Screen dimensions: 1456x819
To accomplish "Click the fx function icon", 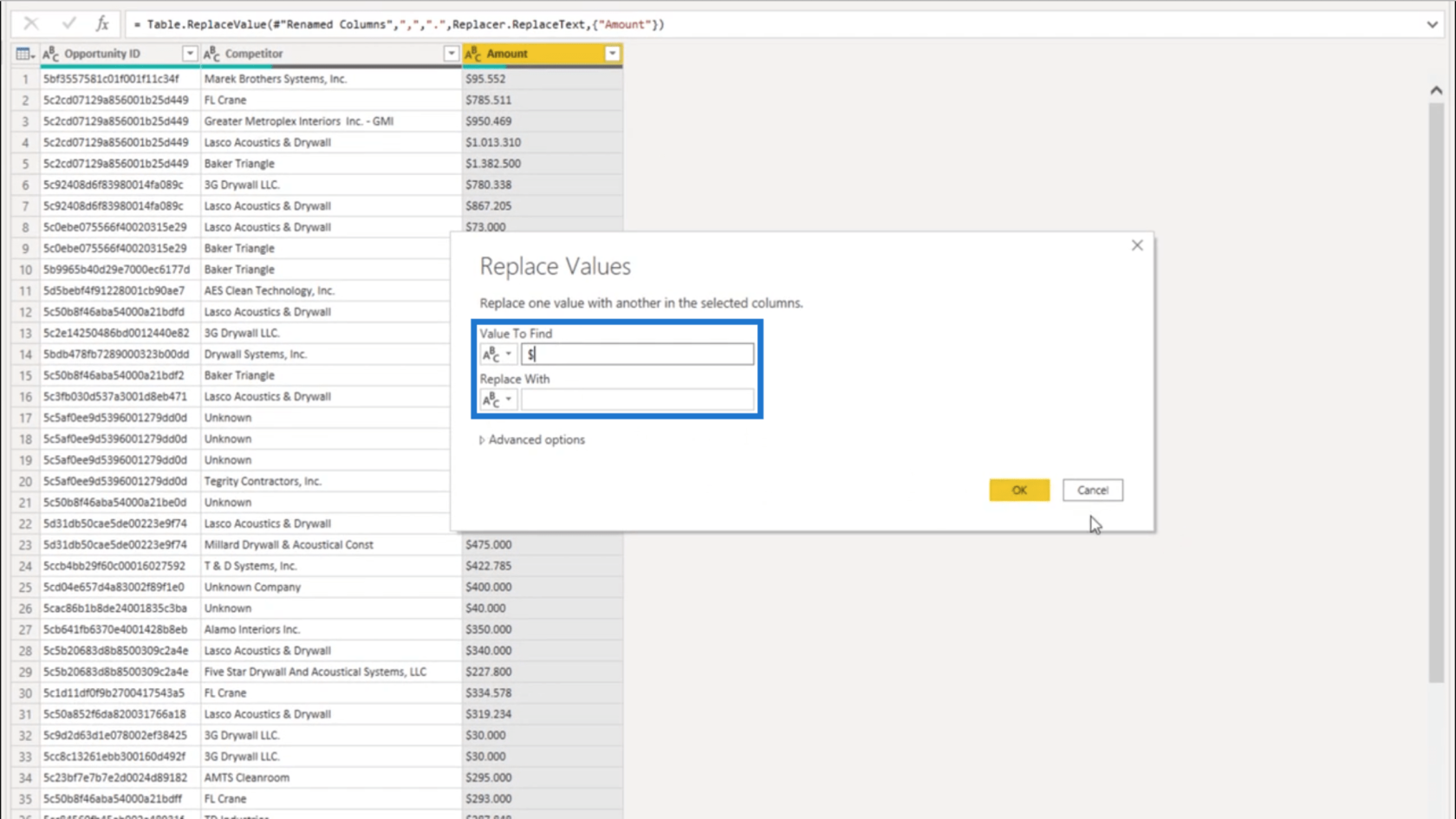I will pyautogui.click(x=102, y=23).
